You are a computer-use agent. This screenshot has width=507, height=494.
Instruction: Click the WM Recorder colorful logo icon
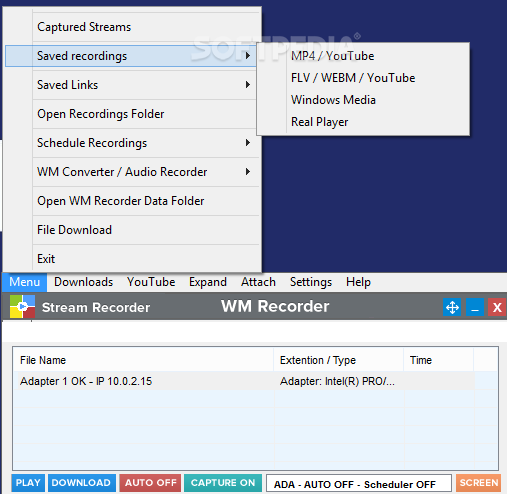(x=22, y=306)
